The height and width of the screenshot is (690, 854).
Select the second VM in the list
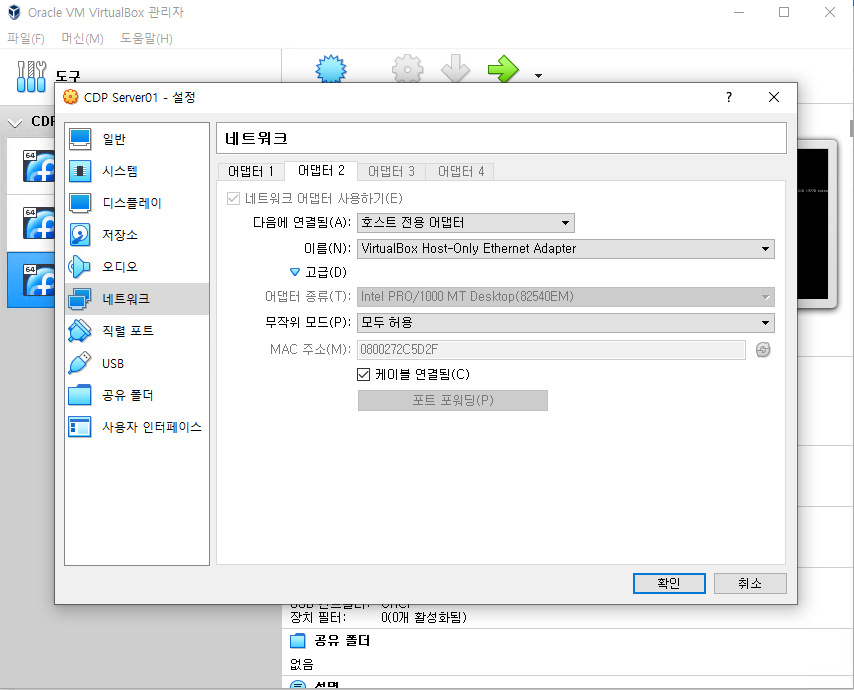(31, 223)
